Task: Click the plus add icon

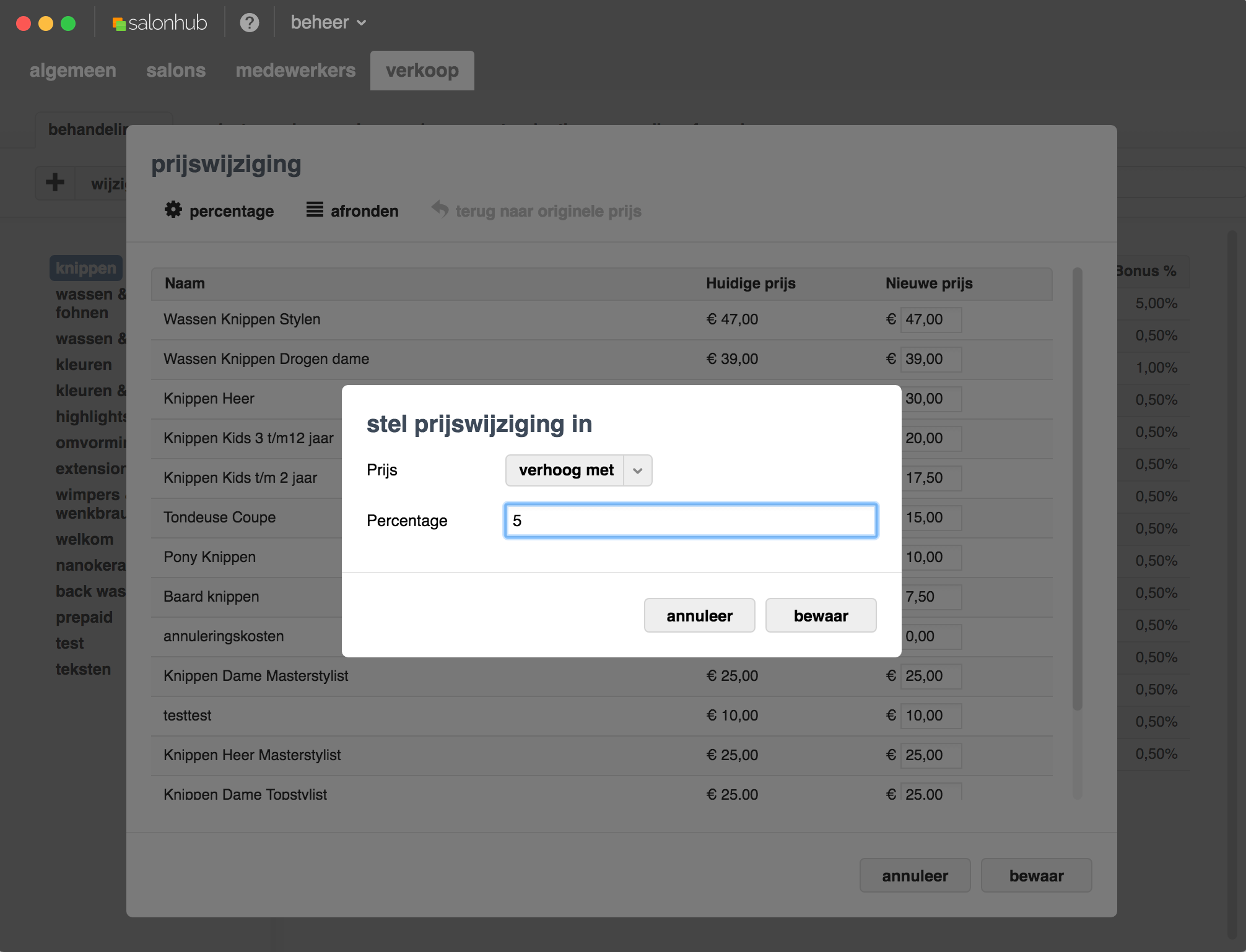Action: pyautogui.click(x=55, y=183)
